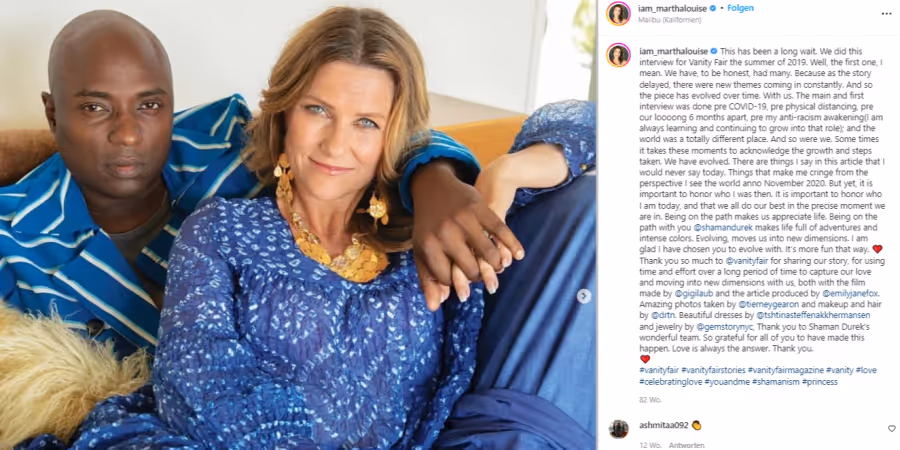Open the @vanityfair mention in caption
Screen dimensions: 900x450
[x=746, y=260]
